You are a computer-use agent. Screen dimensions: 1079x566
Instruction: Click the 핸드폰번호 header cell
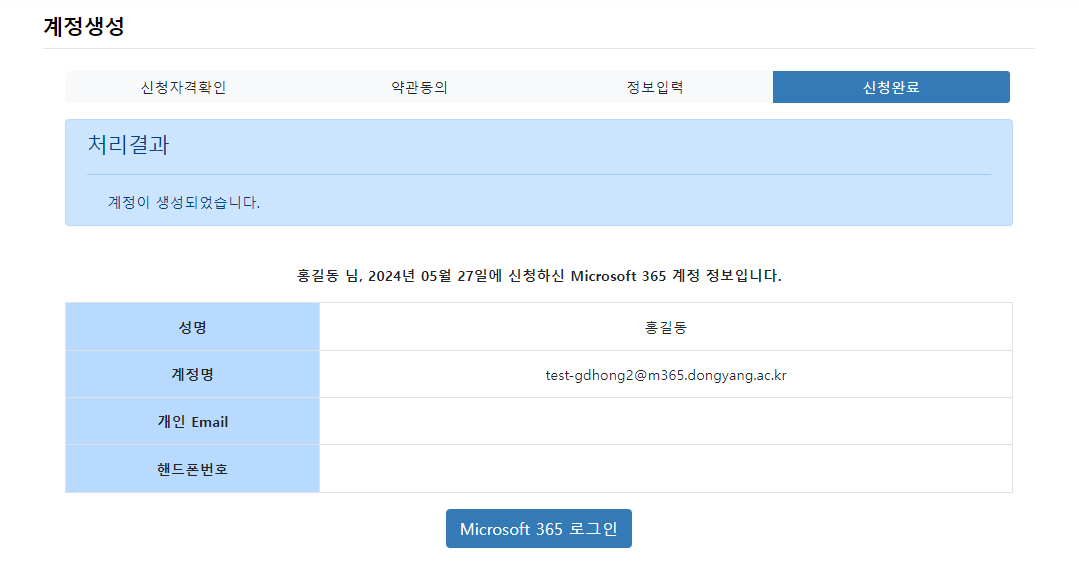coord(193,469)
